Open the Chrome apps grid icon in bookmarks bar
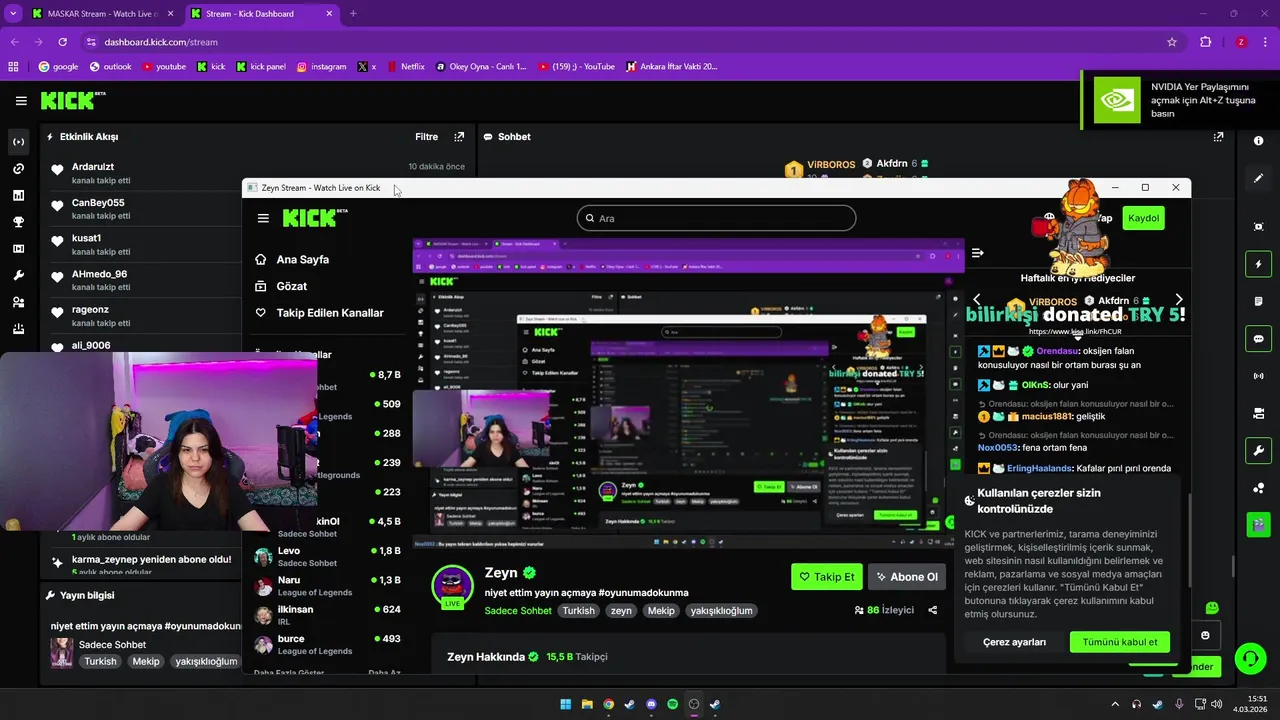 (13, 67)
